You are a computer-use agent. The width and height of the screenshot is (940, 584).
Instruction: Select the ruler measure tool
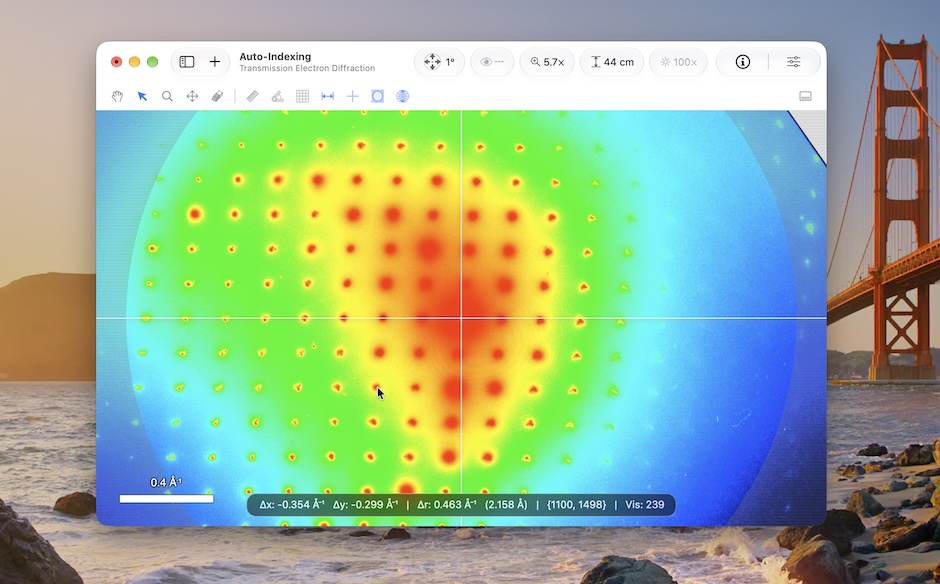tap(252, 96)
